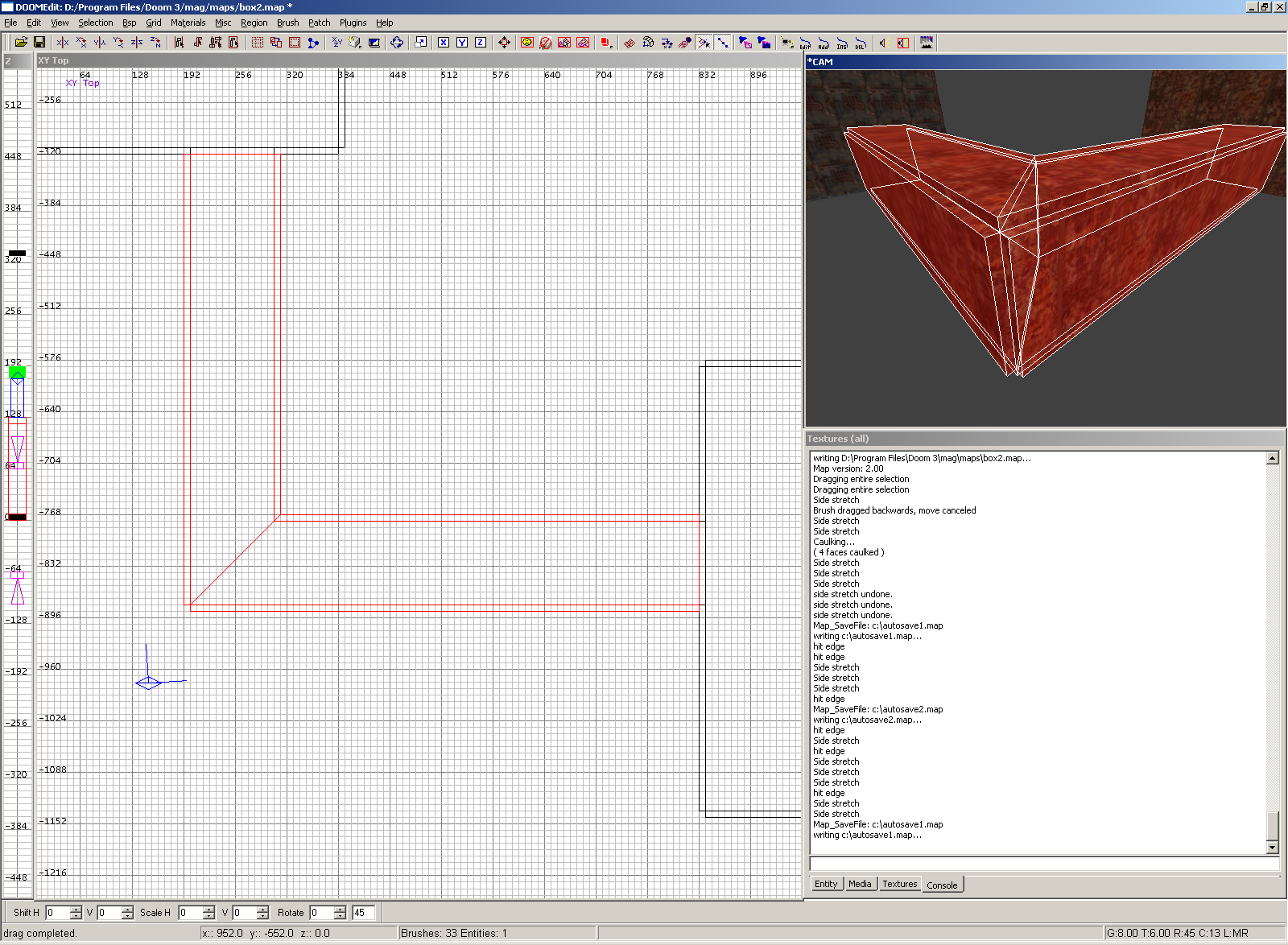This screenshot has height=945, width=1288.
Task: Click the Edit curve toolbar icon
Action: click(805, 43)
